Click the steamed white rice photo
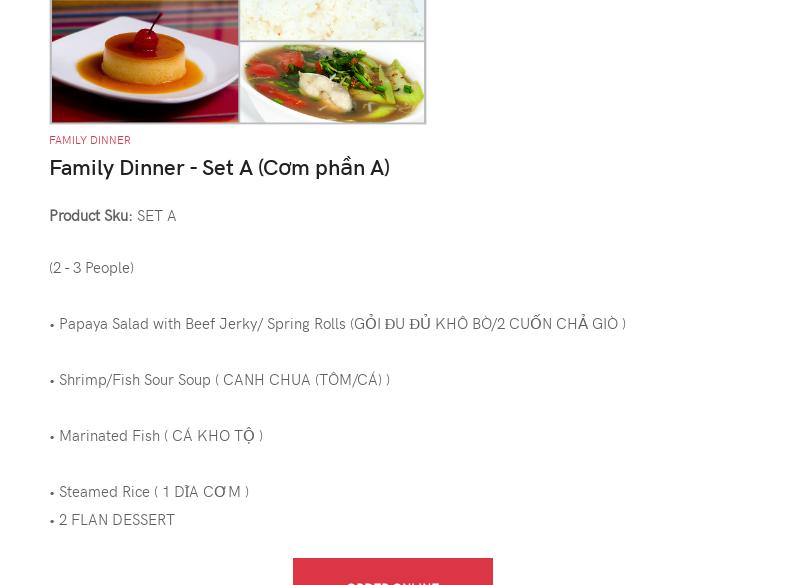Screen dimensions: 785x585 click(332, 20)
